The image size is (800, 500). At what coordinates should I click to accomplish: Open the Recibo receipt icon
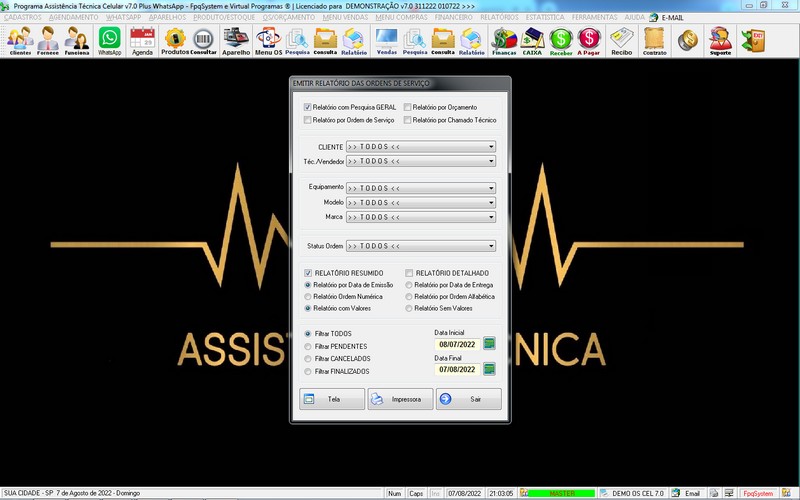[x=621, y=41]
